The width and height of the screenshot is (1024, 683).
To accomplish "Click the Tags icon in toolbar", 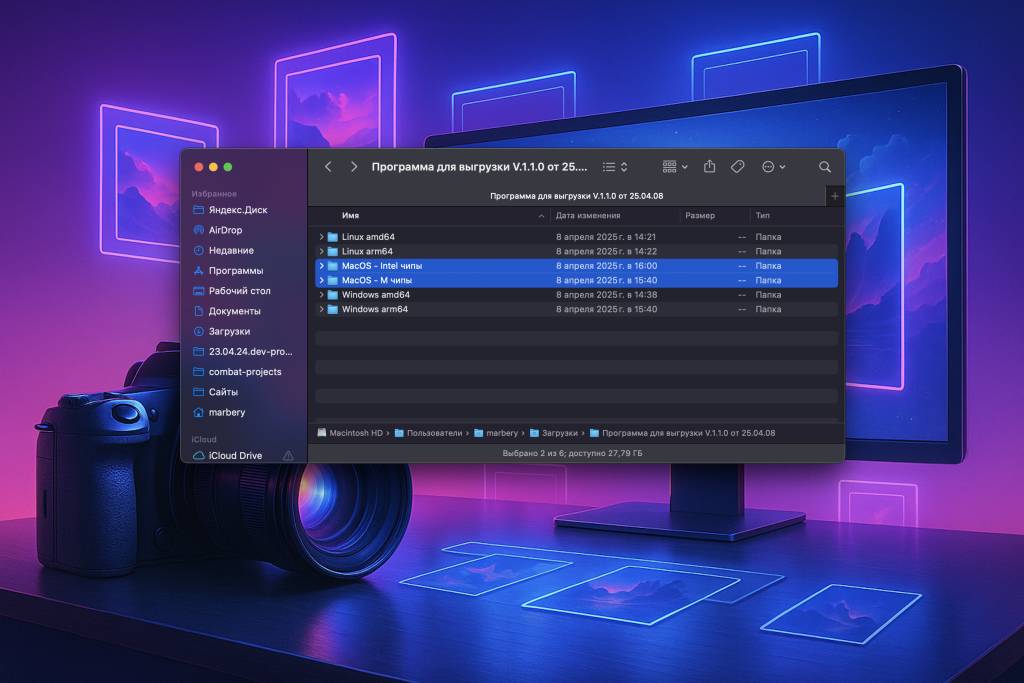I will tap(738, 167).
